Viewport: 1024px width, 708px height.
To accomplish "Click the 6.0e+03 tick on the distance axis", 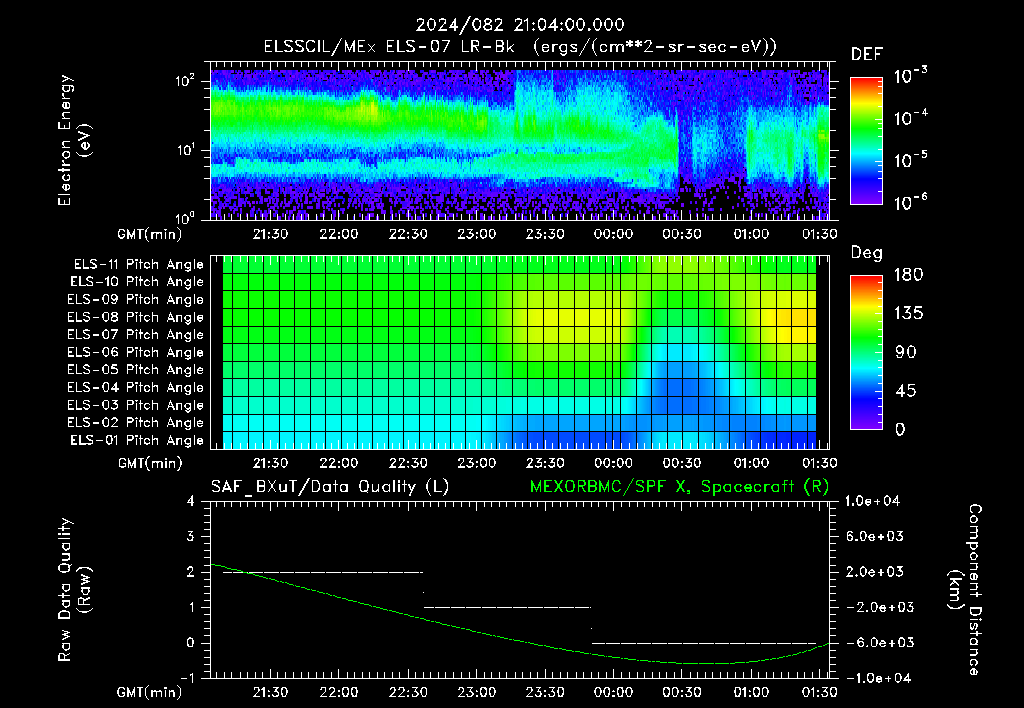I will point(875,536).
